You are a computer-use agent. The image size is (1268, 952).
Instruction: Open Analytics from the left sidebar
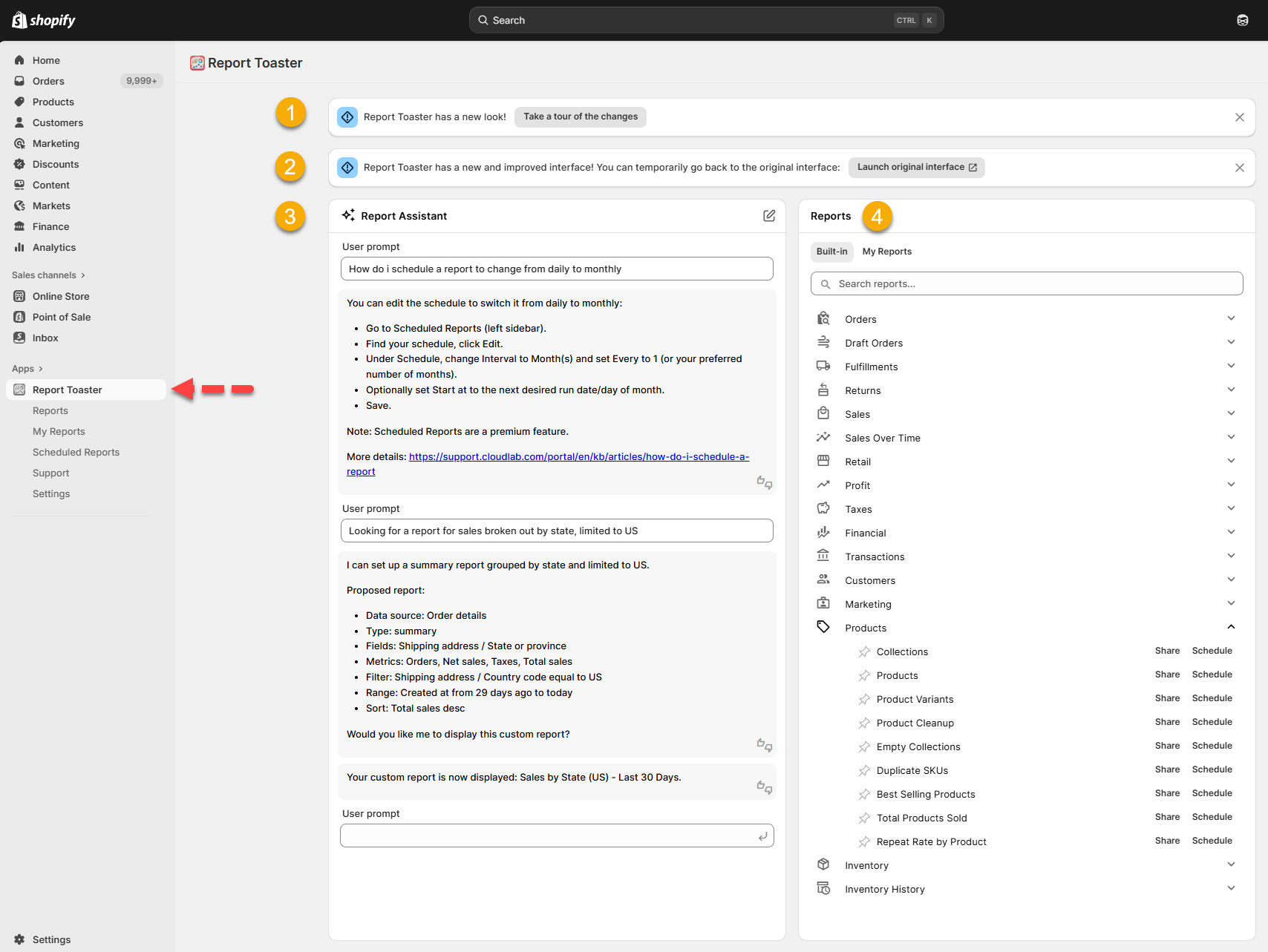tap(54, 247)
